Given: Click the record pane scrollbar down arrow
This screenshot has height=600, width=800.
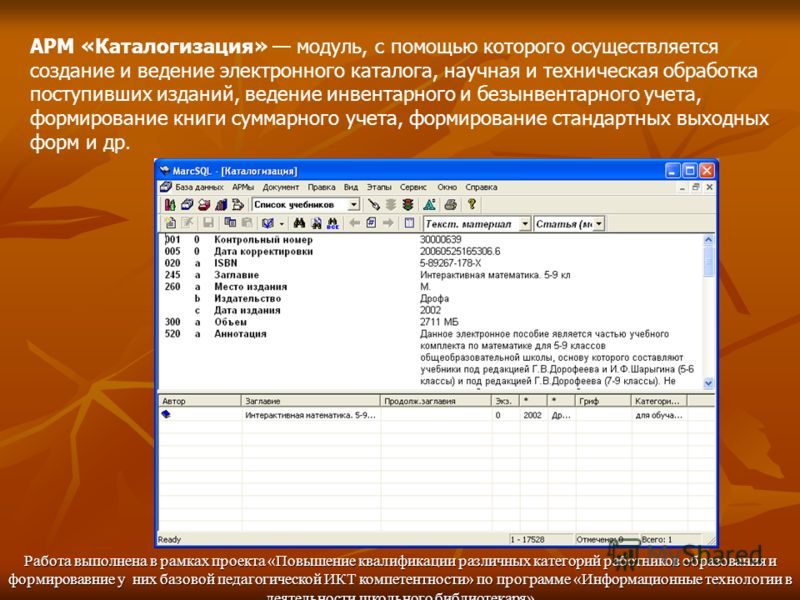Looking at the screenshot, I should 708,383.
